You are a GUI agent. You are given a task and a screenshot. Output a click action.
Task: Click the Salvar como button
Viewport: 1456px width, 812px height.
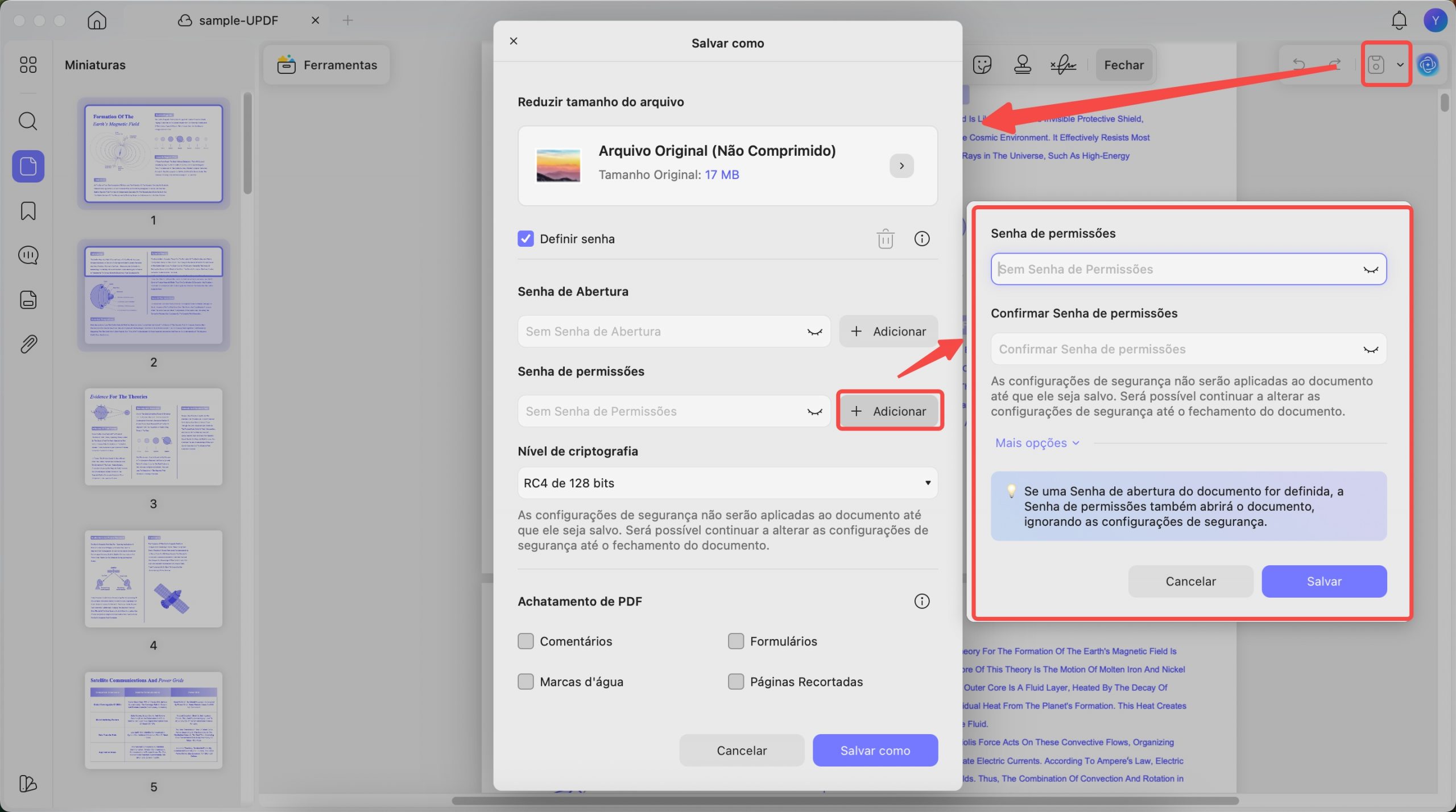[x=875, y=750]
